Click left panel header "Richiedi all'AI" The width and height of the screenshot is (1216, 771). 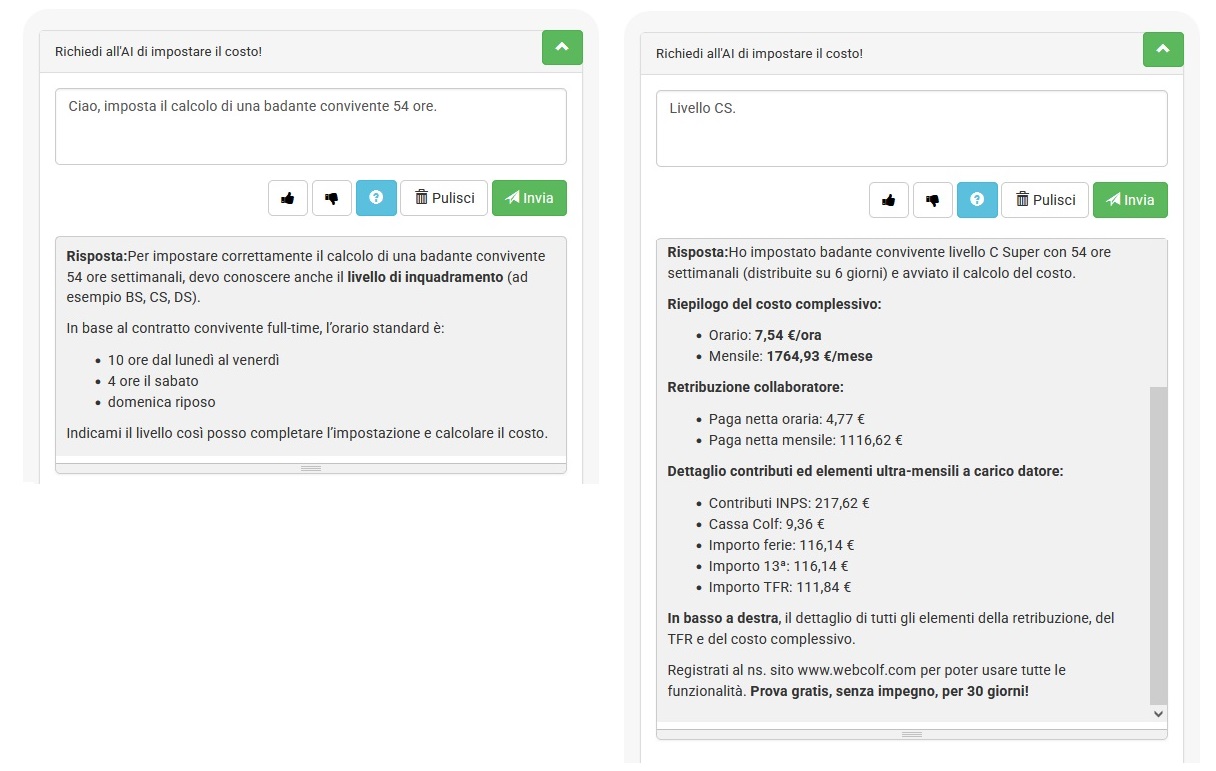pos(159,51)
